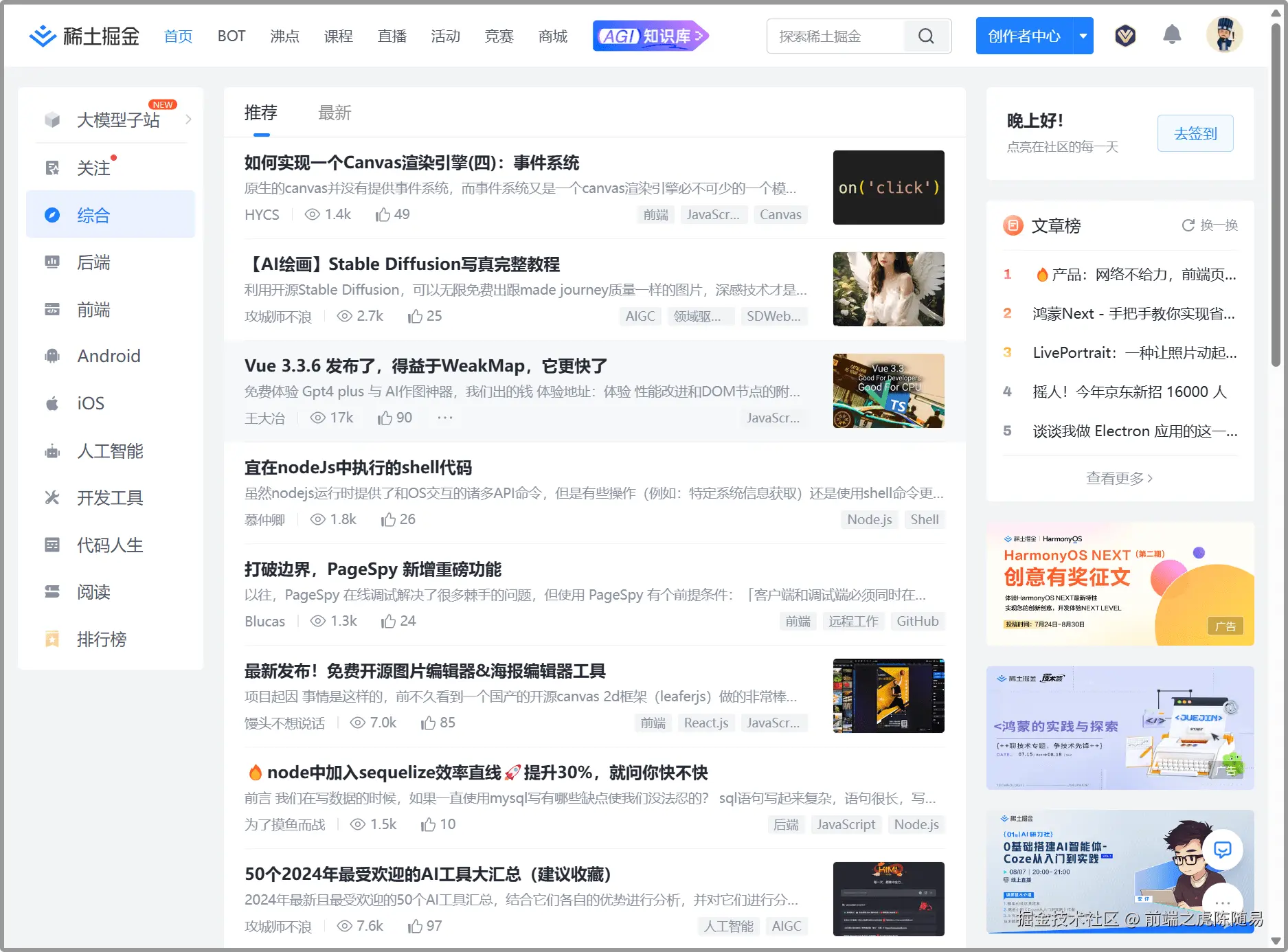Select the iOS category in sidebar

click(x=89, y=403)
